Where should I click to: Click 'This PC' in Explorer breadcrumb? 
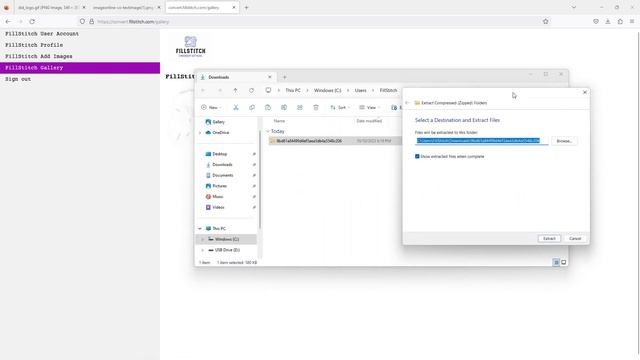click(x=293, y=90)
